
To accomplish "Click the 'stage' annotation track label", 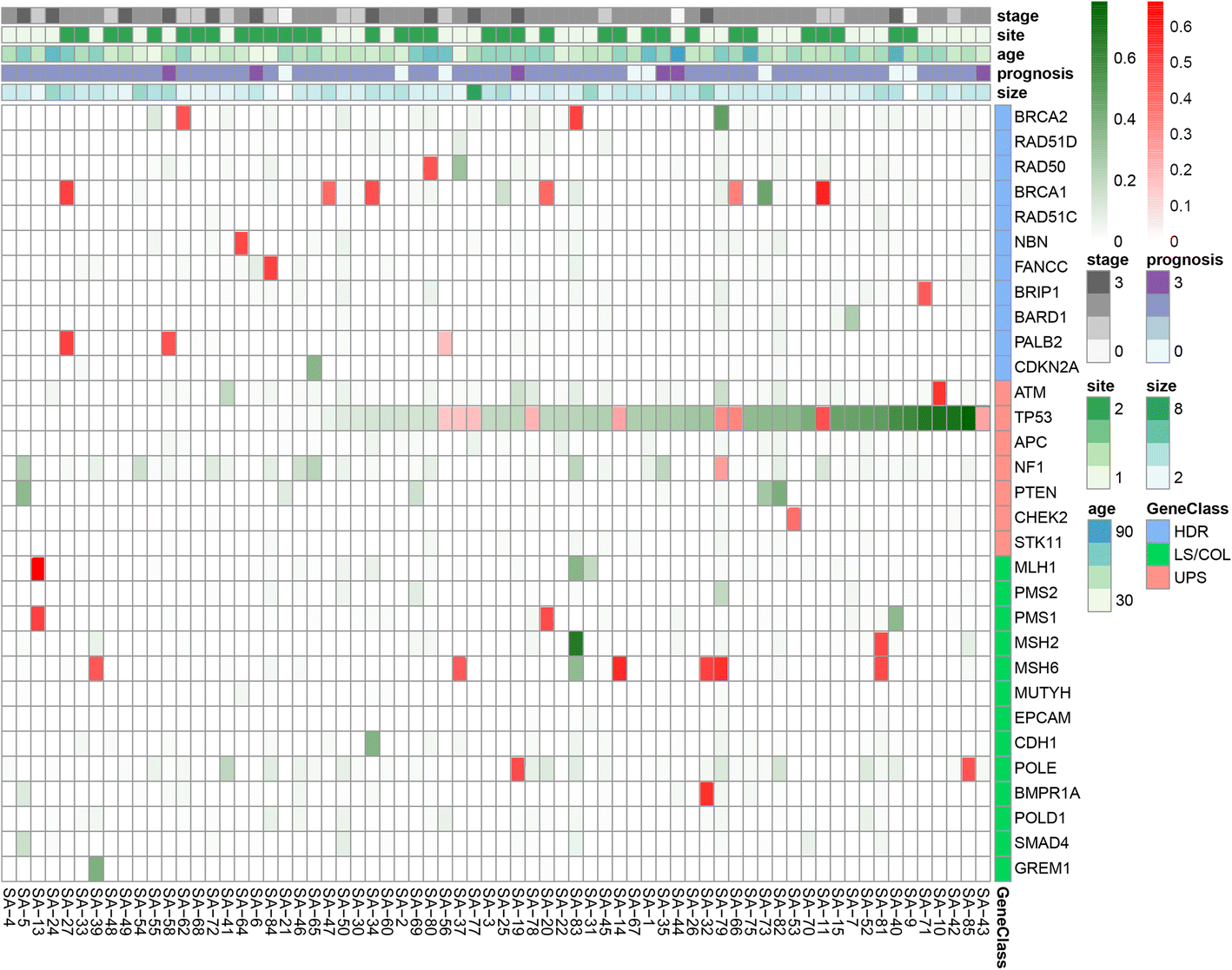I will (1017, 16).
